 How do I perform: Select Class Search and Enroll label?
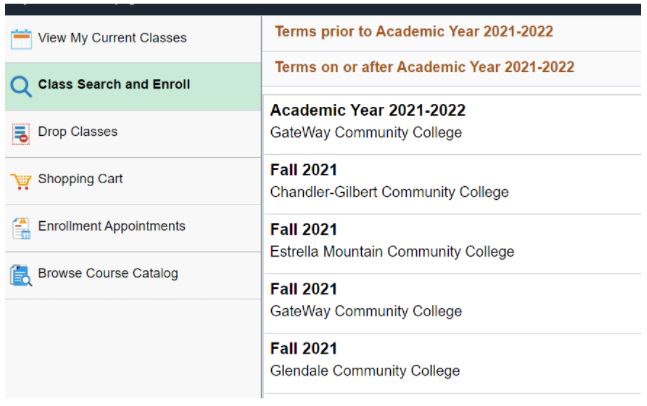pos(114,84)
